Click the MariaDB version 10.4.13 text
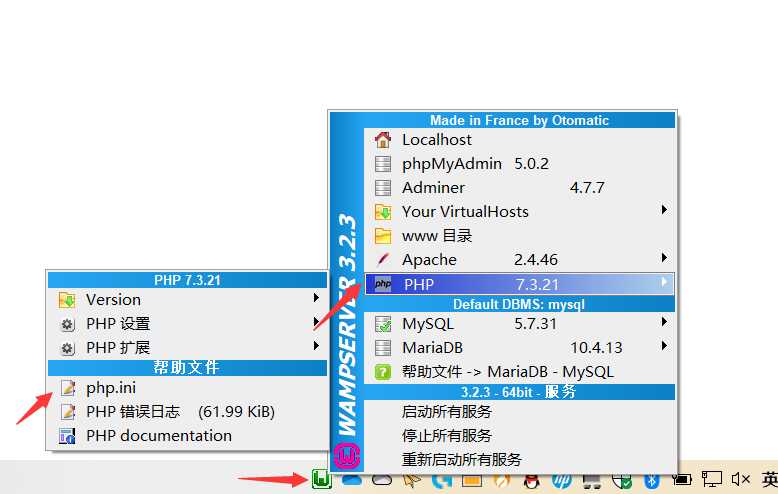This screenshot has height=494, width=778. (596, 348)
